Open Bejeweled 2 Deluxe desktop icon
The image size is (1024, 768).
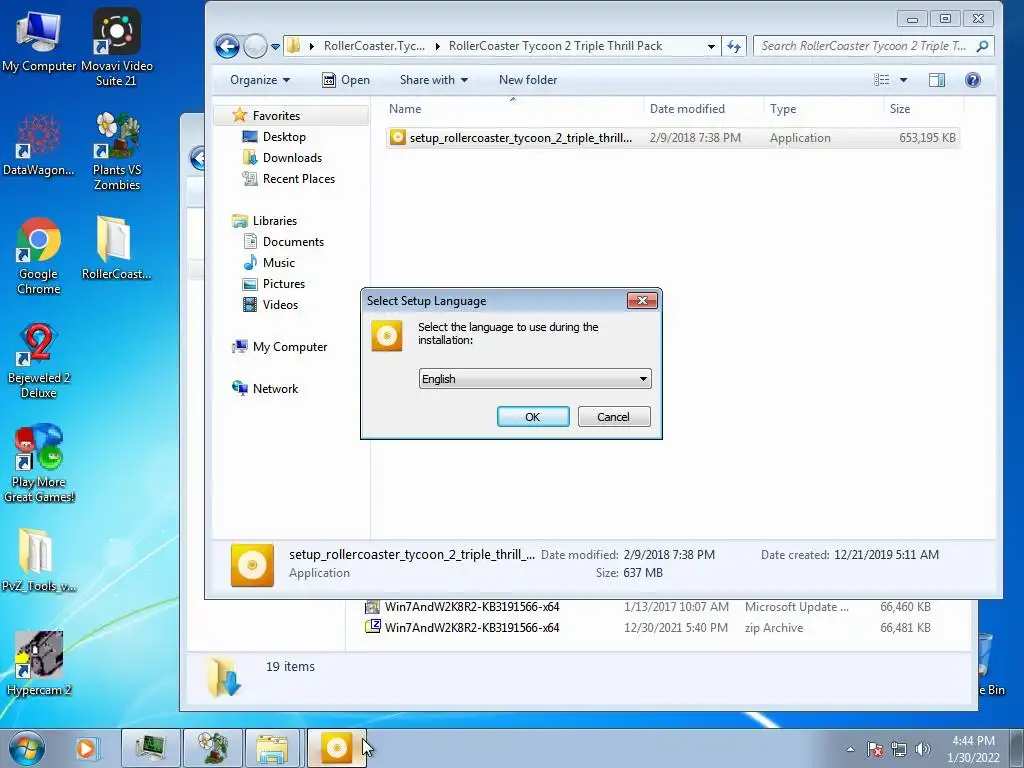click(39, 360)
